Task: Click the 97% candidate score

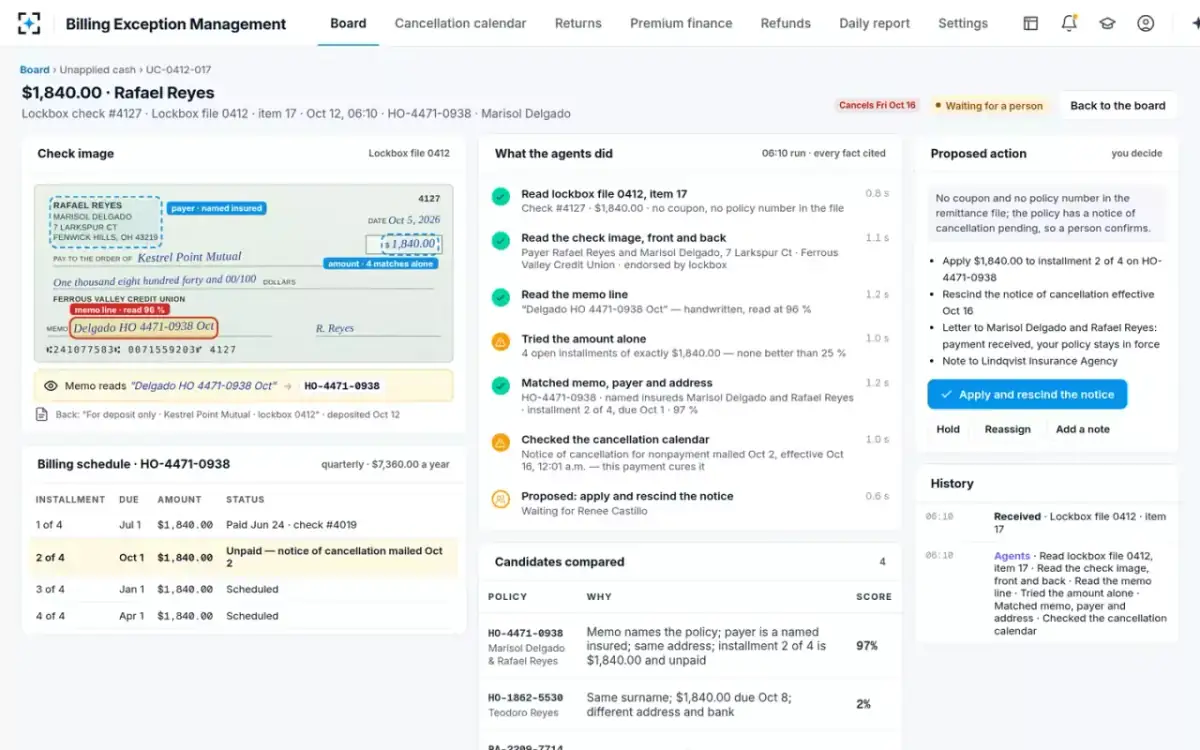Action: point(867,646)
